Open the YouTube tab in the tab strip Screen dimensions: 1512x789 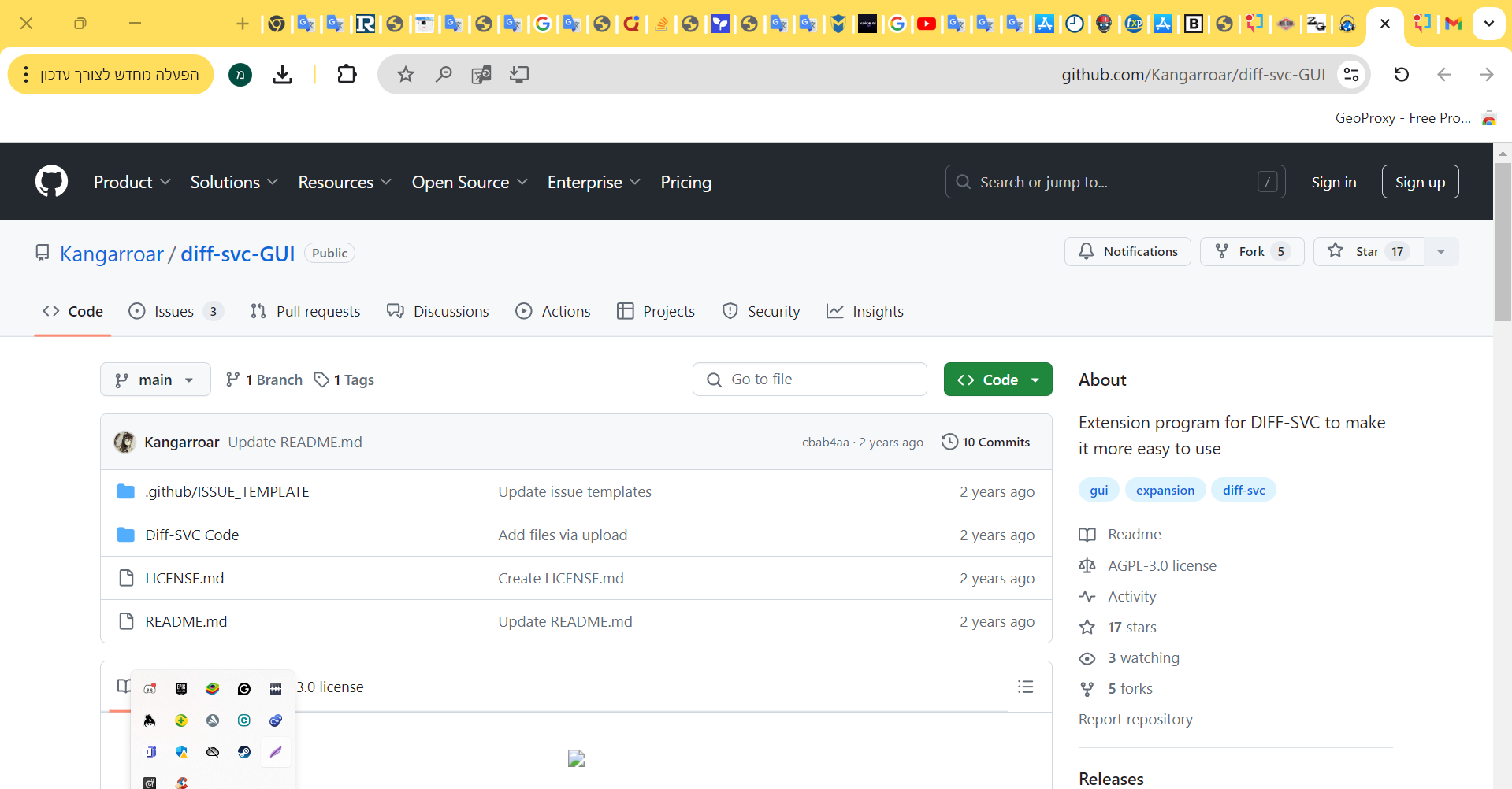click(x=927, y=24)
